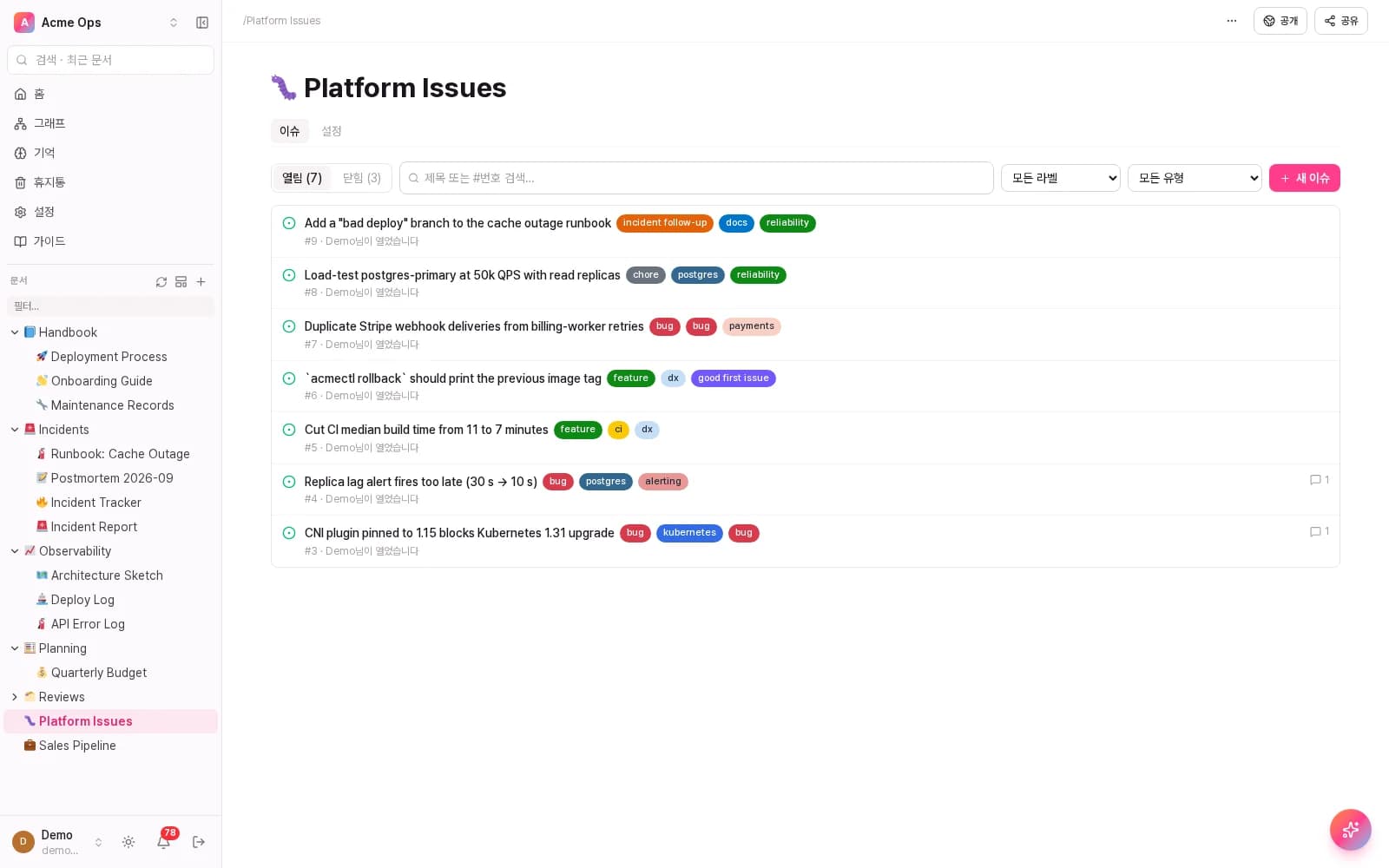Screen dimensions: 1389x868
Task: Add a new document with plus icon
Action: coord(201,282)
